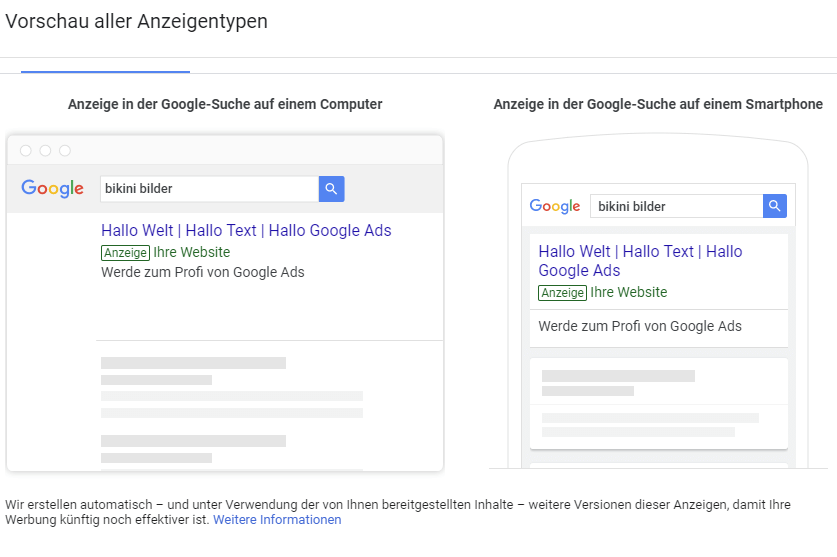Click the Google logo in smartphone preview
This screenshot has width=837, height=557.
point(555,206)
